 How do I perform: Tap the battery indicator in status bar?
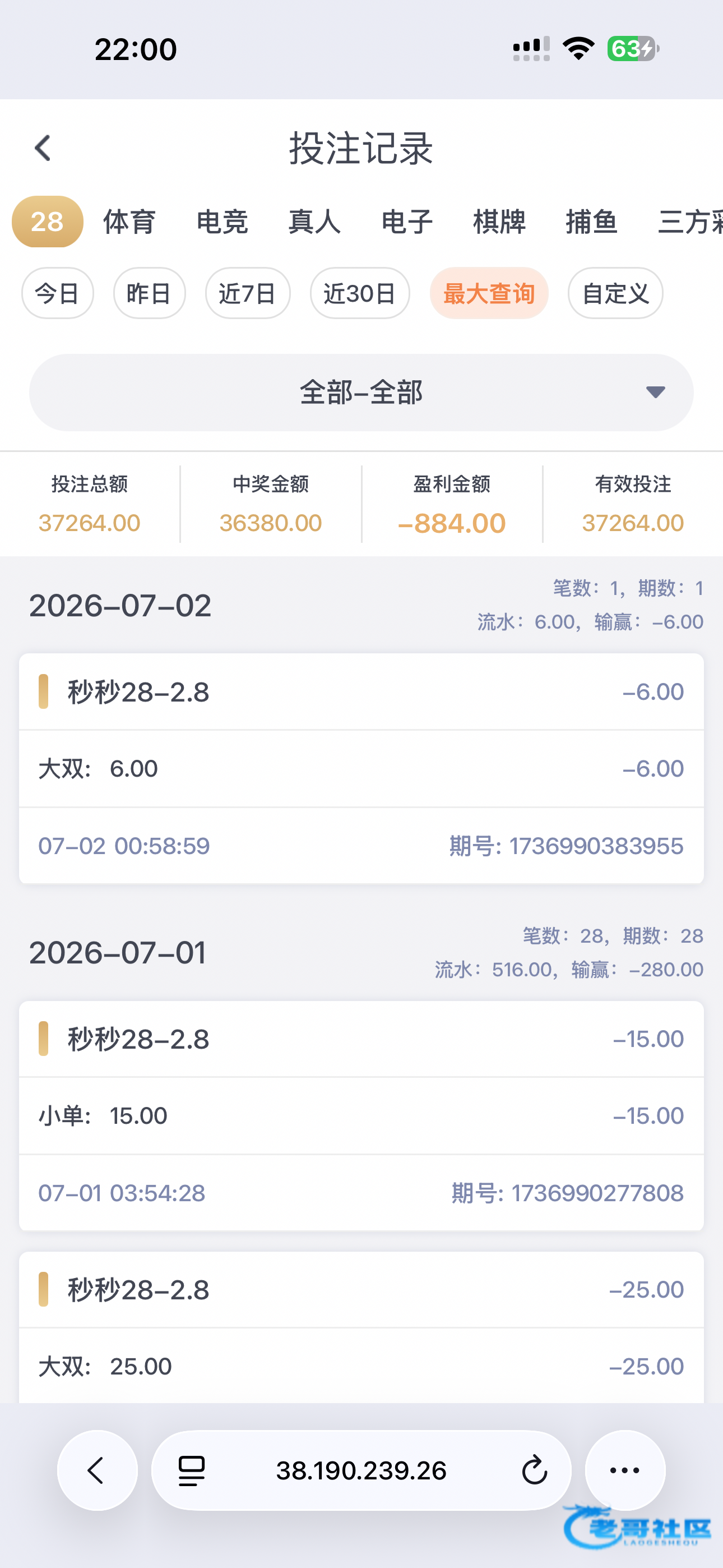[633, 49]
